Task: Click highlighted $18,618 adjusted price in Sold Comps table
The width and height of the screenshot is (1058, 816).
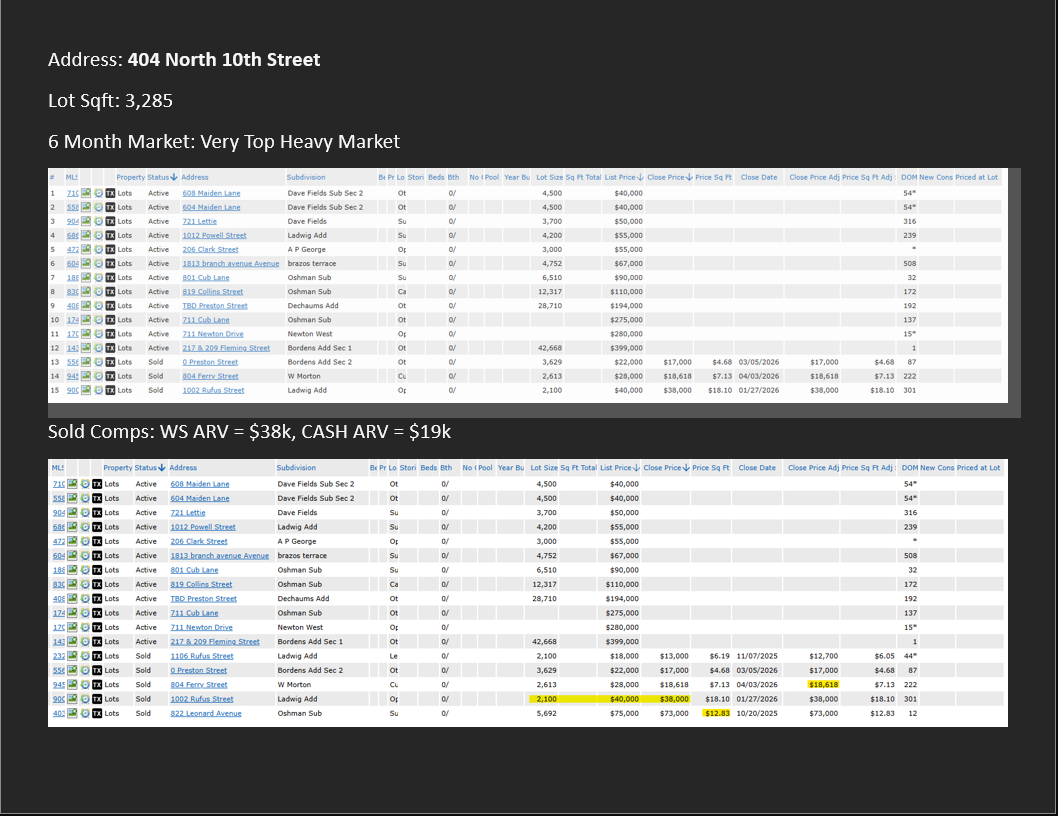Action: point(823,684)
